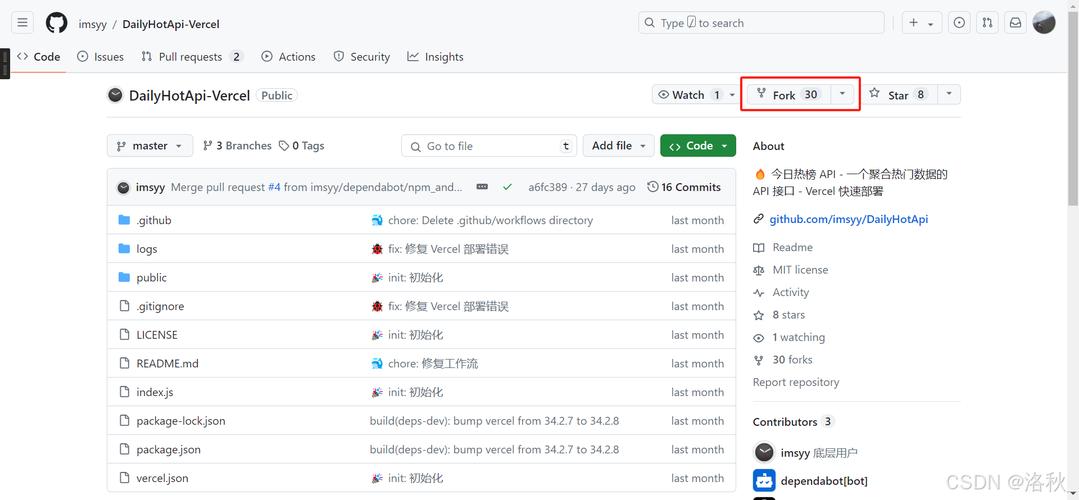Open the user avatar menu
Viewport: 1079px width, 500px height.
1044,23
